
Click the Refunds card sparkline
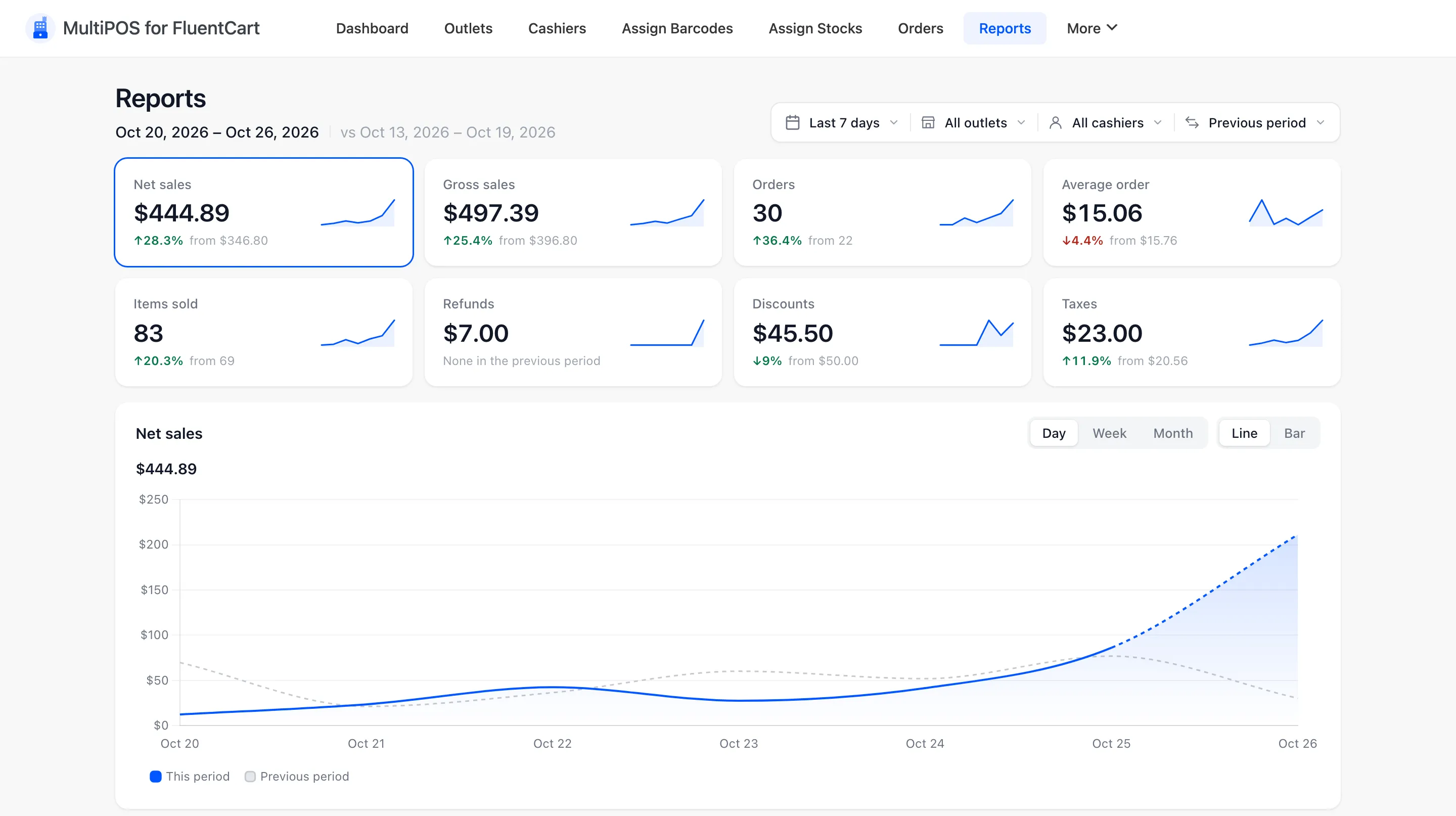pyautogui.click(x=667, y=333)
